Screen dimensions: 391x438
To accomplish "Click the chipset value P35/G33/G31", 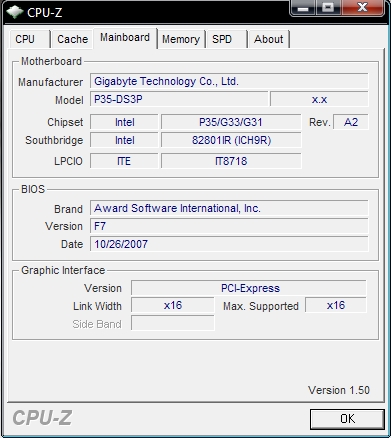I will pyautogui.click(x=231, y=122).
